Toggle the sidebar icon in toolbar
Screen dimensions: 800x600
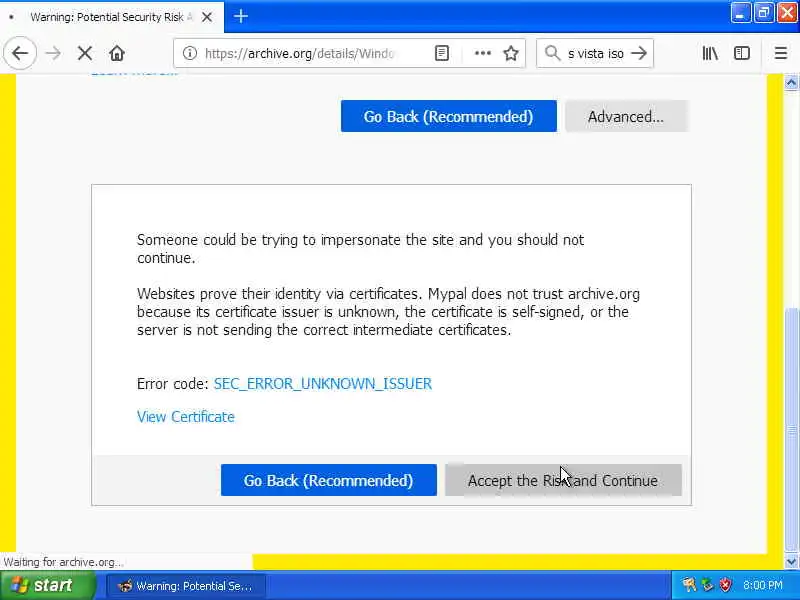pos(742,53)
